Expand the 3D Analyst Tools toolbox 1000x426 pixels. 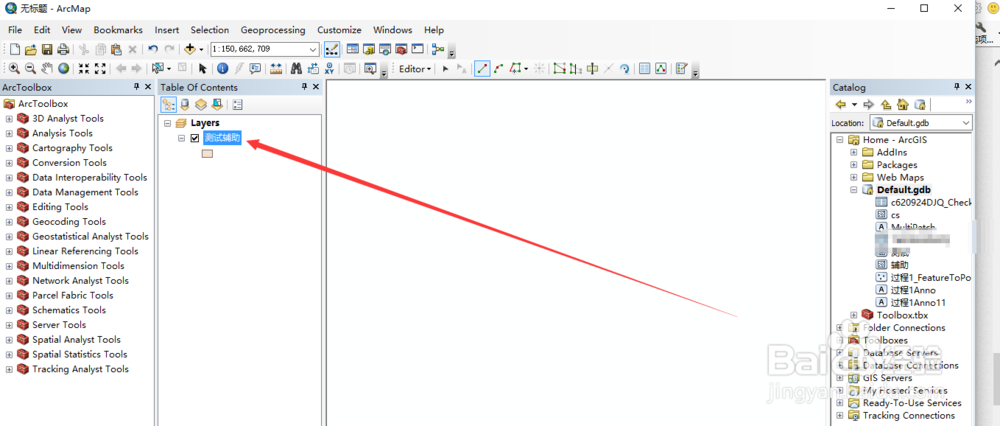[x=9, y=119]
